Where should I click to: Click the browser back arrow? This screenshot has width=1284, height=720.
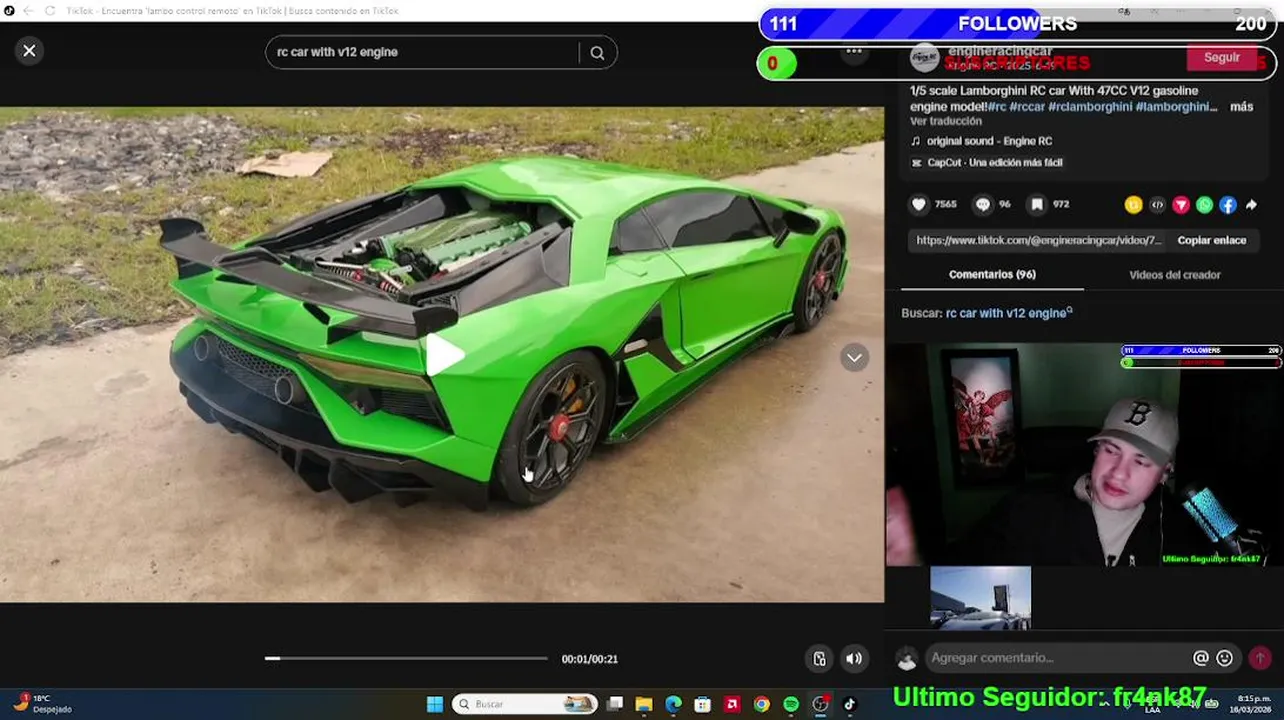(x=28, y=10)
